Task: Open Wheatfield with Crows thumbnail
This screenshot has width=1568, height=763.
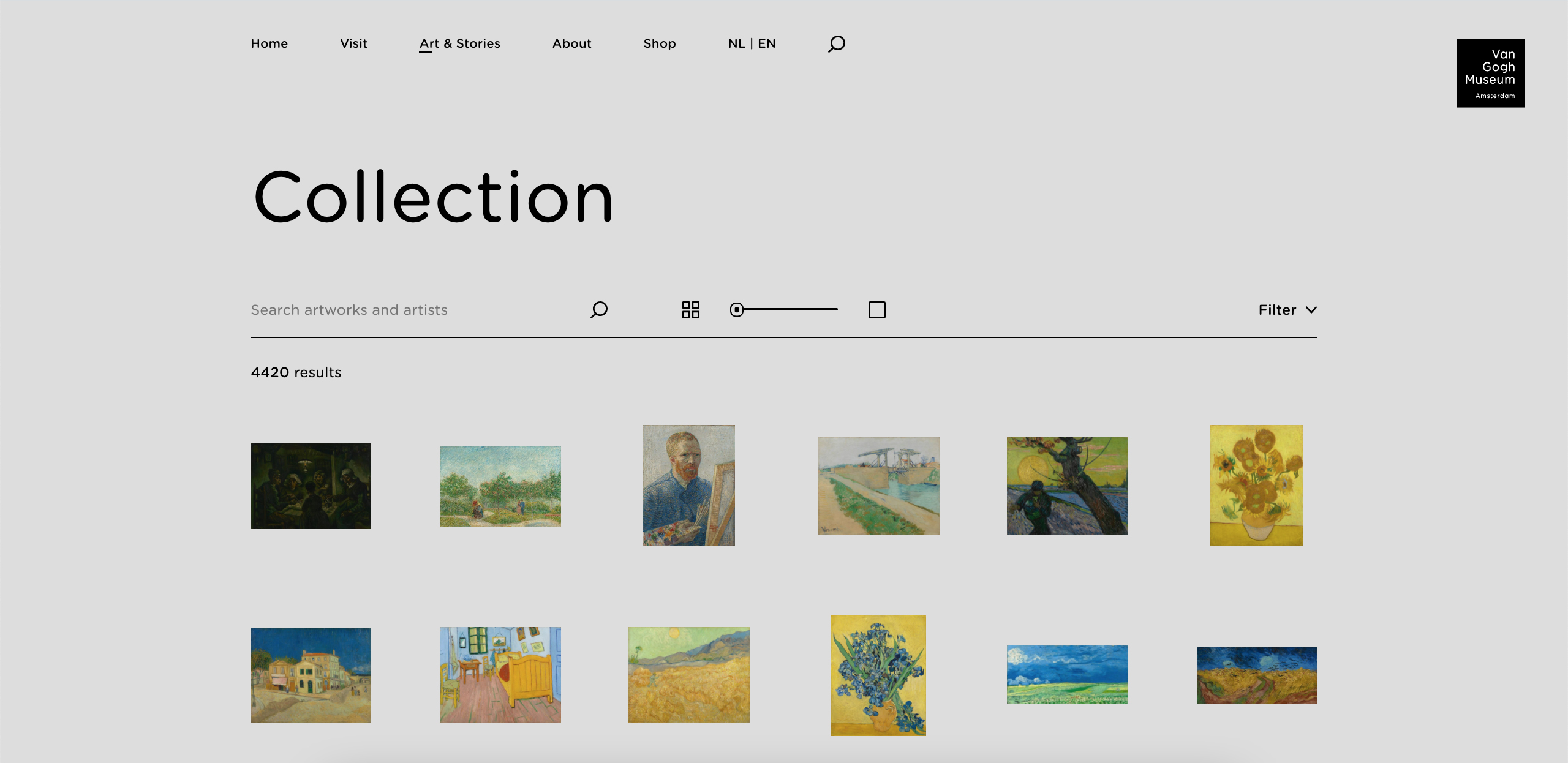Action: coord(1257,675)
